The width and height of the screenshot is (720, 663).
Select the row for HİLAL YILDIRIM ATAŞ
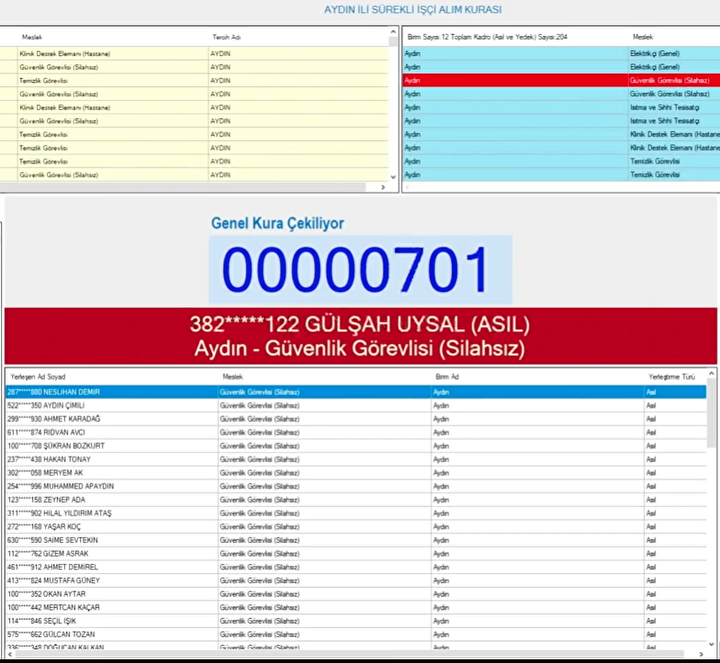pyautogui.click(x=356, y=513)
